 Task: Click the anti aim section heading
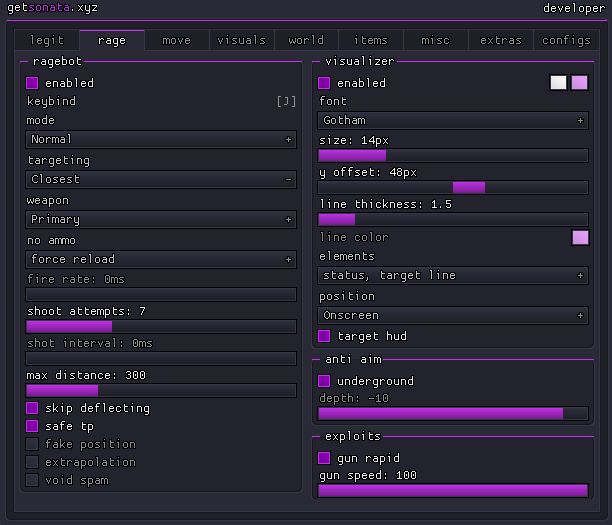(353, 359)
